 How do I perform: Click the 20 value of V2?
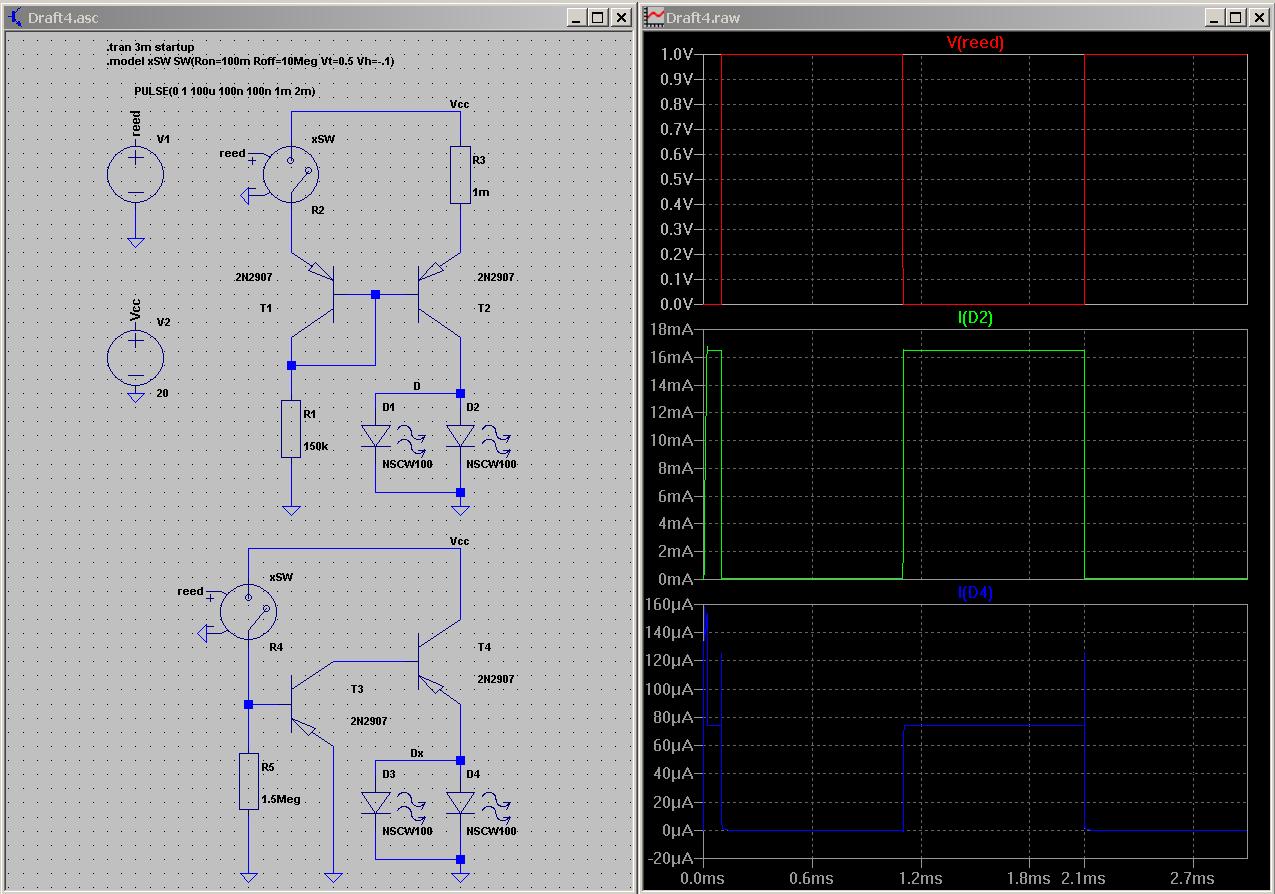[162, 394]
